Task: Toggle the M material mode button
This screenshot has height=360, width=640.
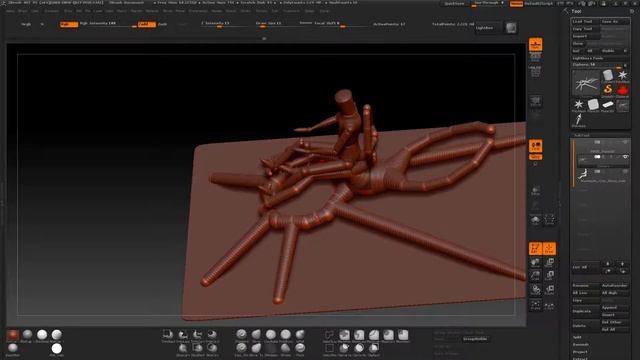Action: click(x=42, y=24)
